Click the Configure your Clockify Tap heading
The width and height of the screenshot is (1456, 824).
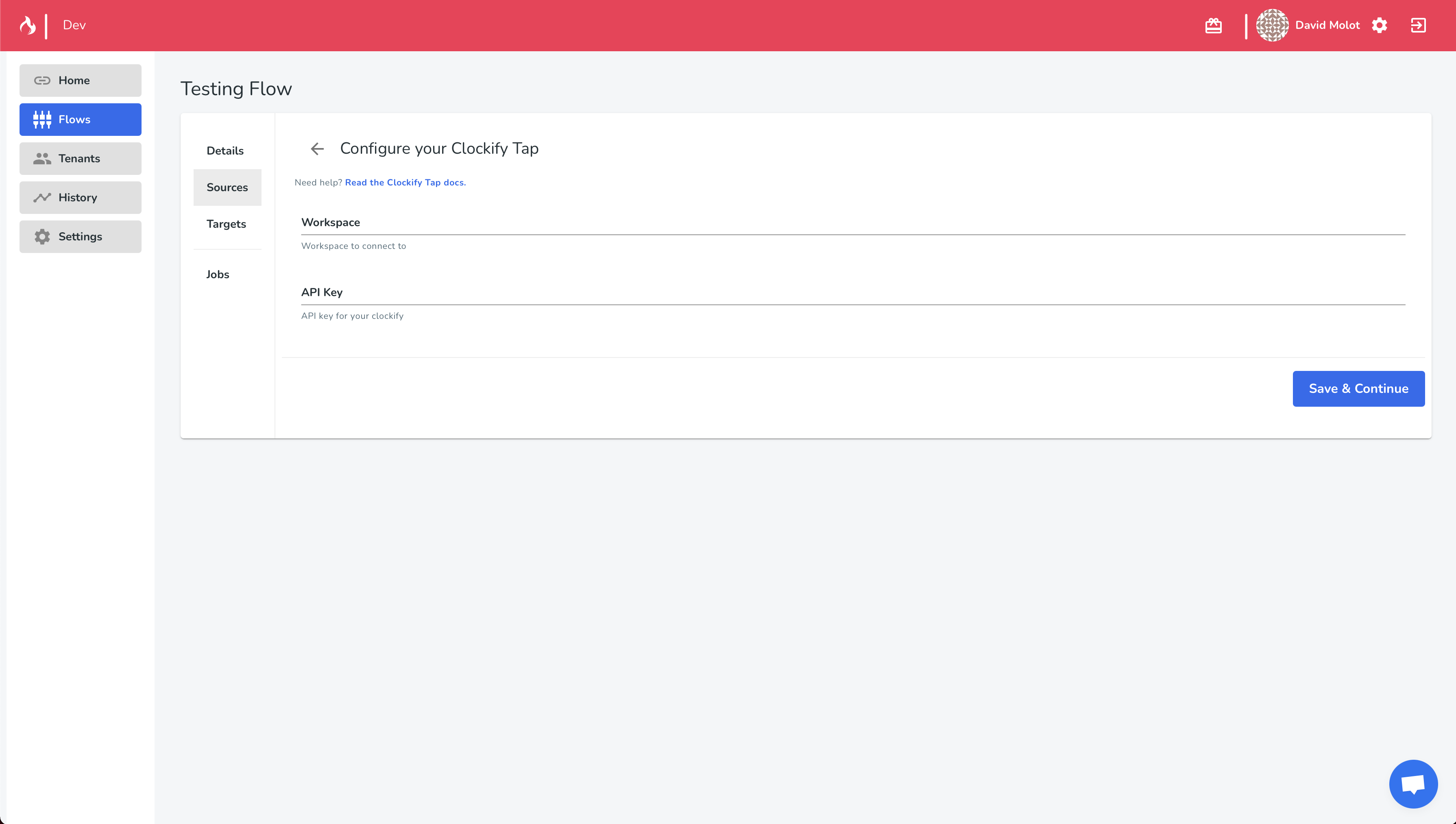point(439,149)
